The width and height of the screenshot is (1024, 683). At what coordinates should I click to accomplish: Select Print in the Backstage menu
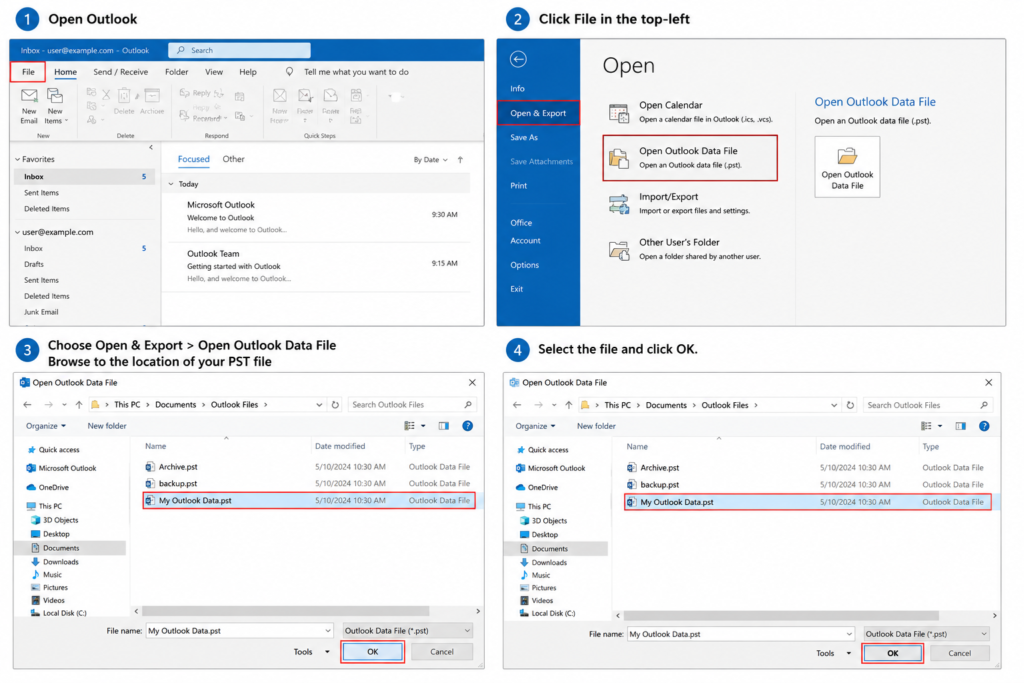519,185
